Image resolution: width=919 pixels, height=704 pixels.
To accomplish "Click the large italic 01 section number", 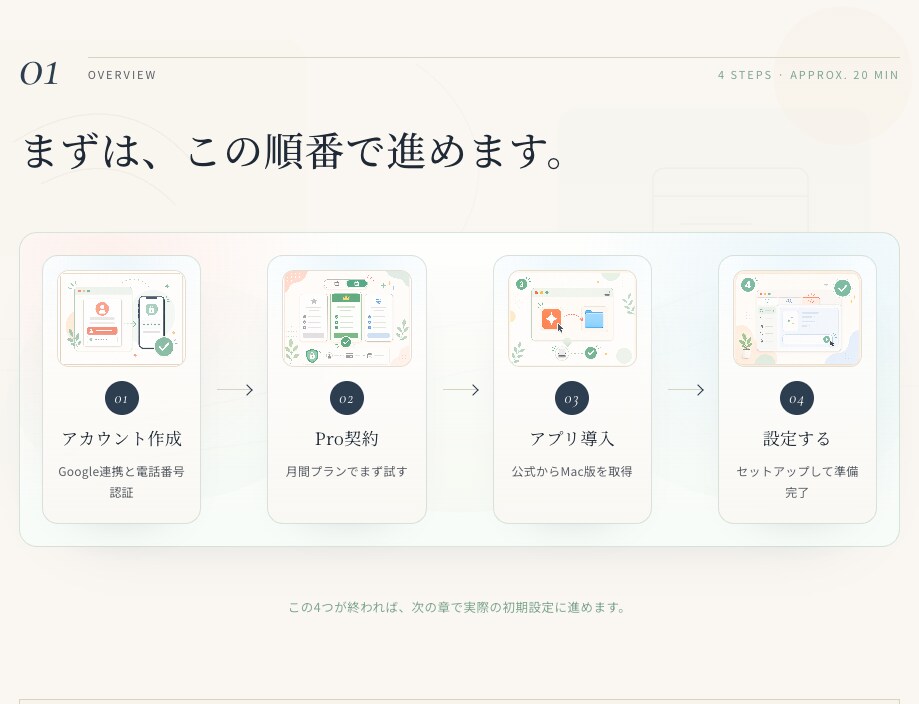I will click(39, 74).
